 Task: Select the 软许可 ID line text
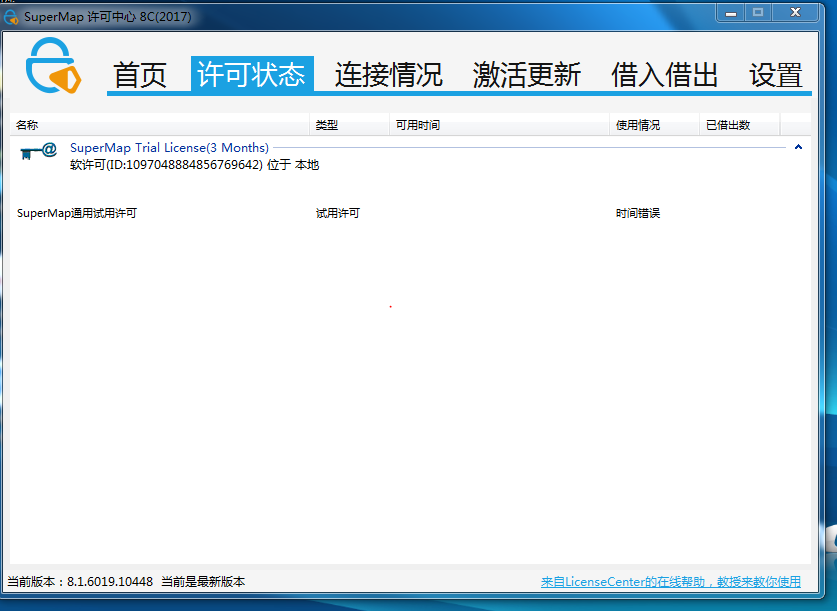[194, 165]
